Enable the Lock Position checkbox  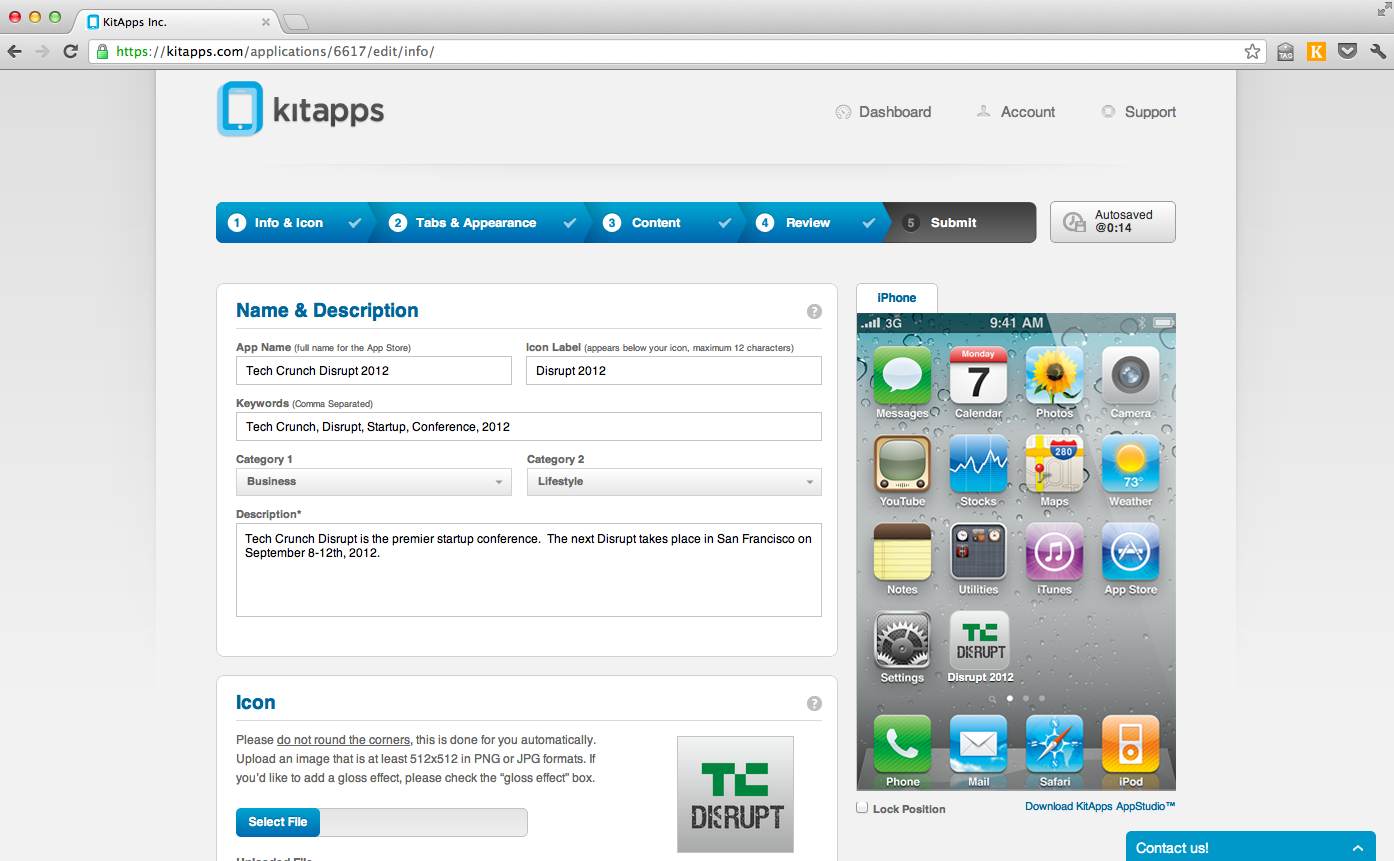tap(862, 808)
